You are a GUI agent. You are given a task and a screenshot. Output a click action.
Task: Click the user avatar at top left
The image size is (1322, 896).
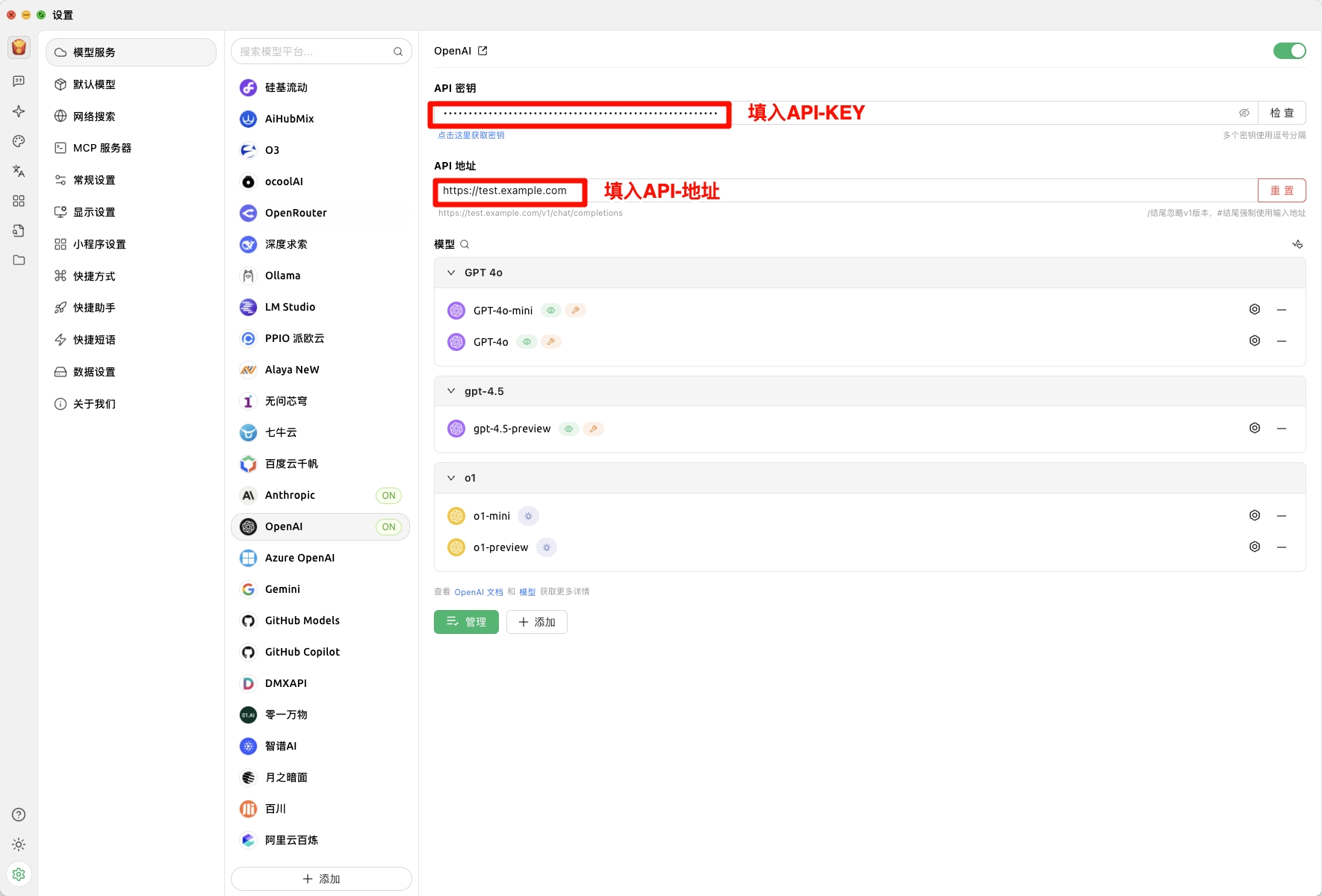pos(19,47)
